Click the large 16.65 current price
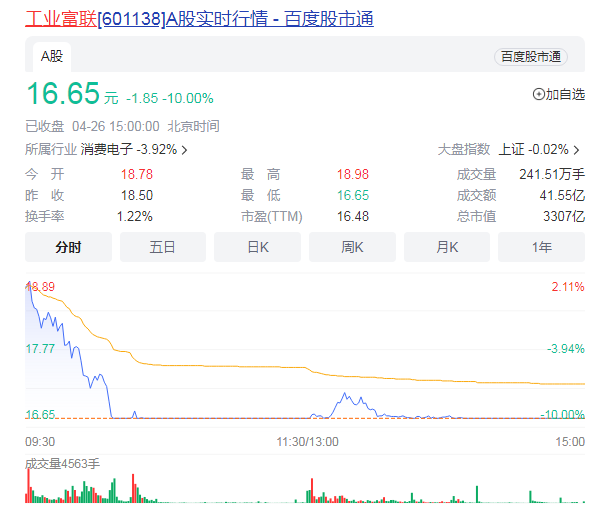This screenshot has height=512, width=605. [x=63, y=94]
